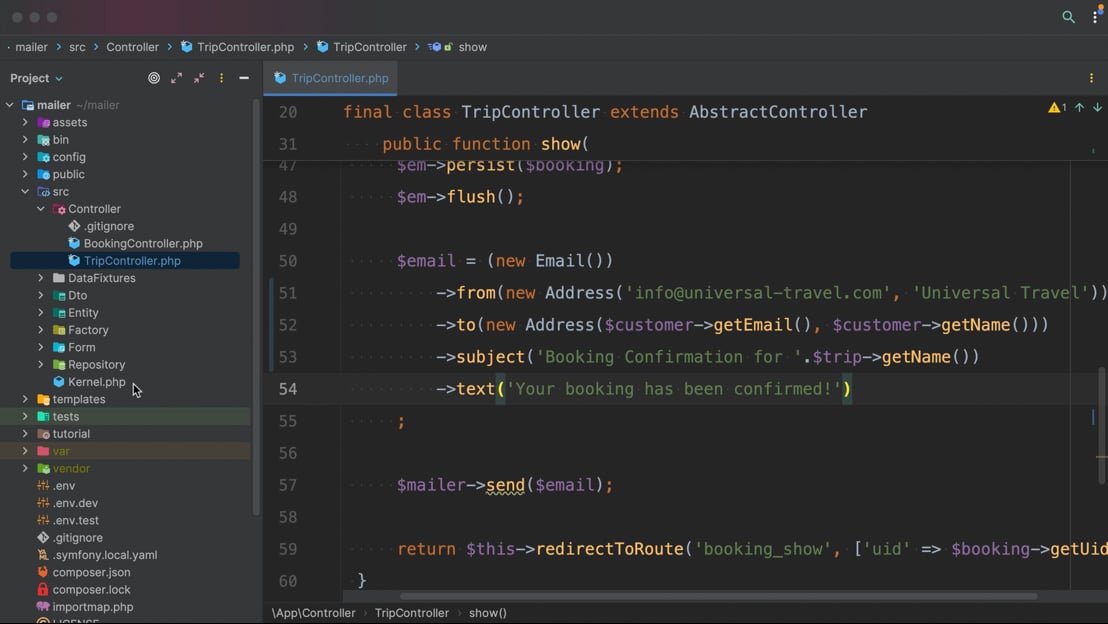Expand the Entity folder
The height and width of the screenshot is (624, 1108).
click(x=40, y=312)
